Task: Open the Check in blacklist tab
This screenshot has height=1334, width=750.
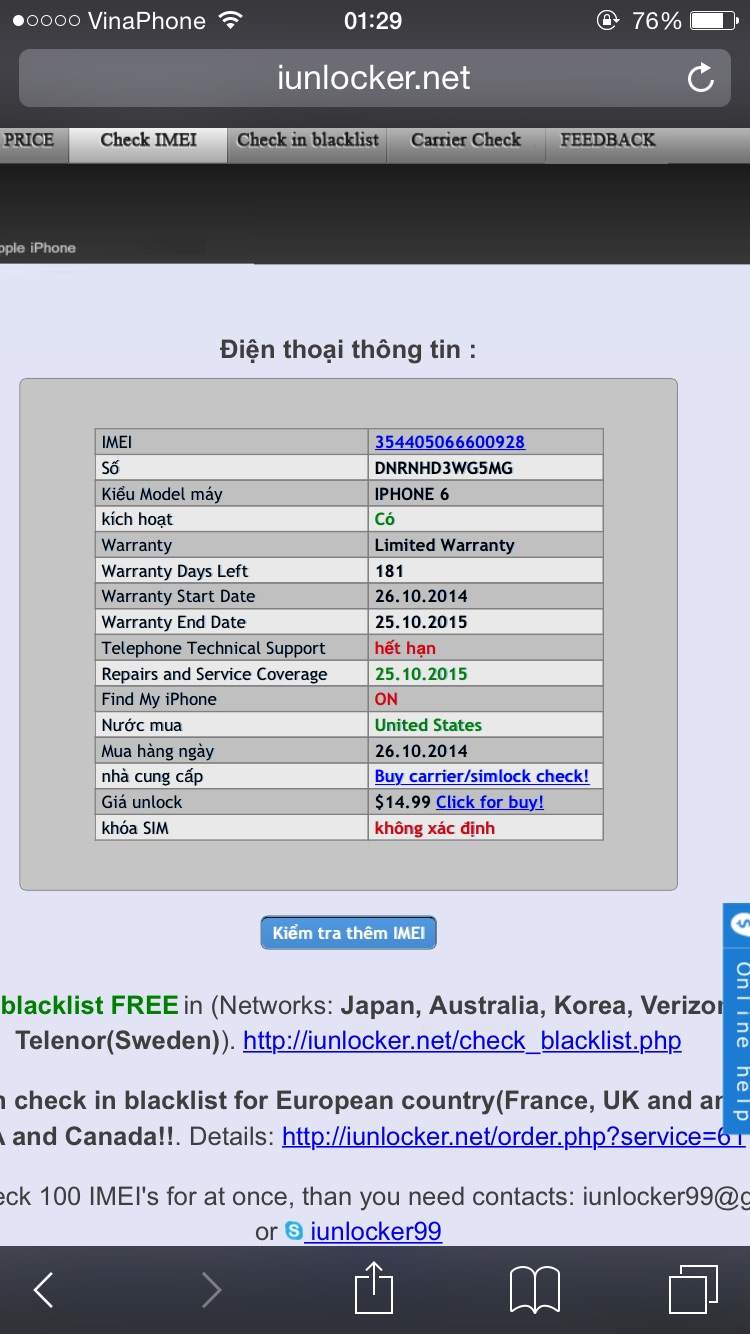Action: pos(308,140)
